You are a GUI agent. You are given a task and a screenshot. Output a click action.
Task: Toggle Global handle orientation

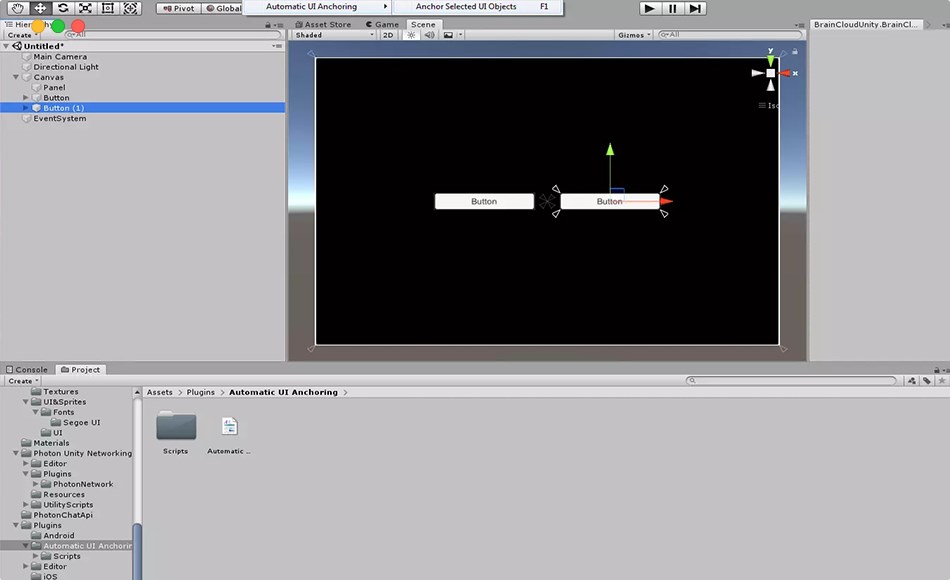pyautogui.click(x=225, y=8)
